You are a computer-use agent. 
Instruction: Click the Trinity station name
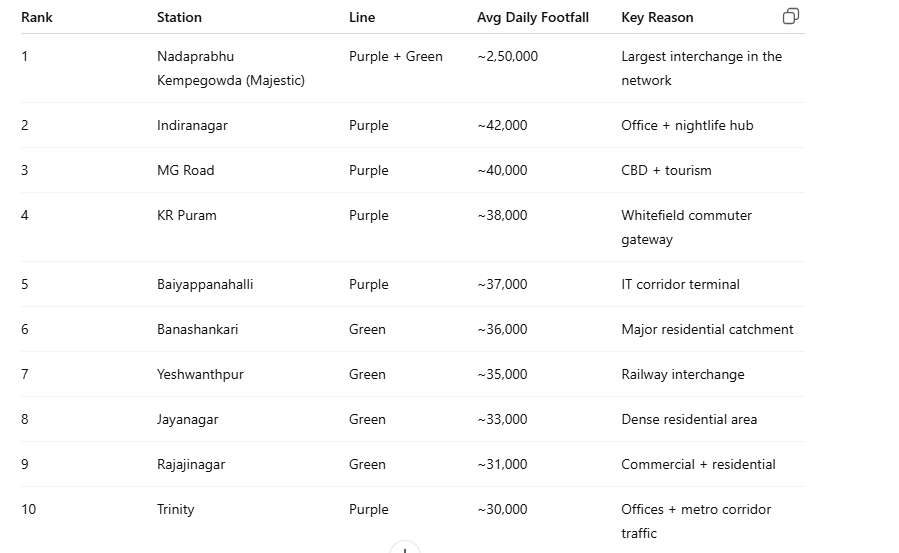tap(175, 509)
